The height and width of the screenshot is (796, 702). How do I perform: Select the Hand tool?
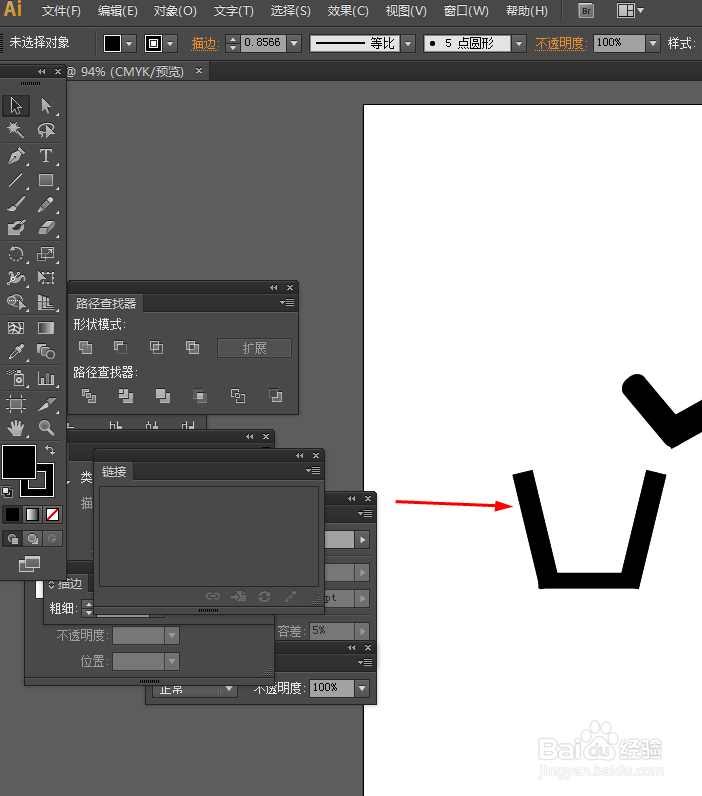(16, 428)
